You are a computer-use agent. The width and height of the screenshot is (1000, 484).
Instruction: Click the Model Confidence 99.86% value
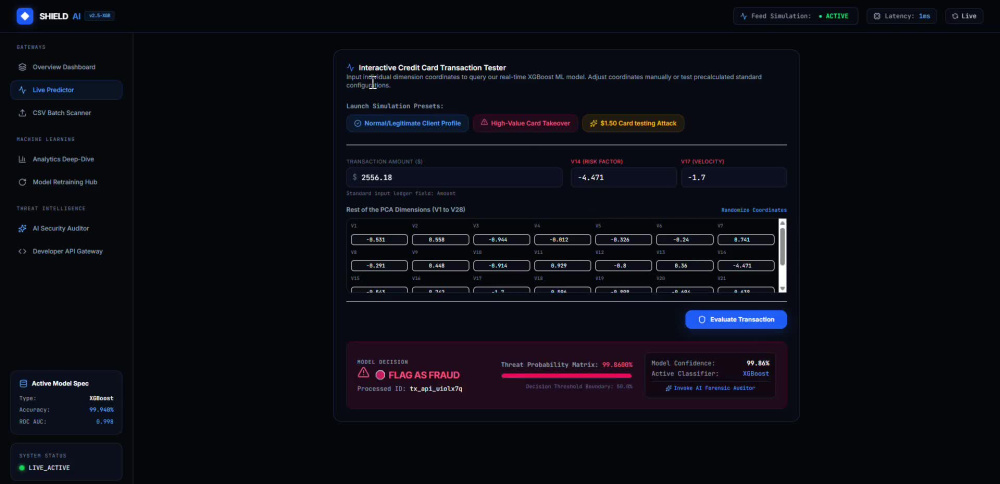758,363
